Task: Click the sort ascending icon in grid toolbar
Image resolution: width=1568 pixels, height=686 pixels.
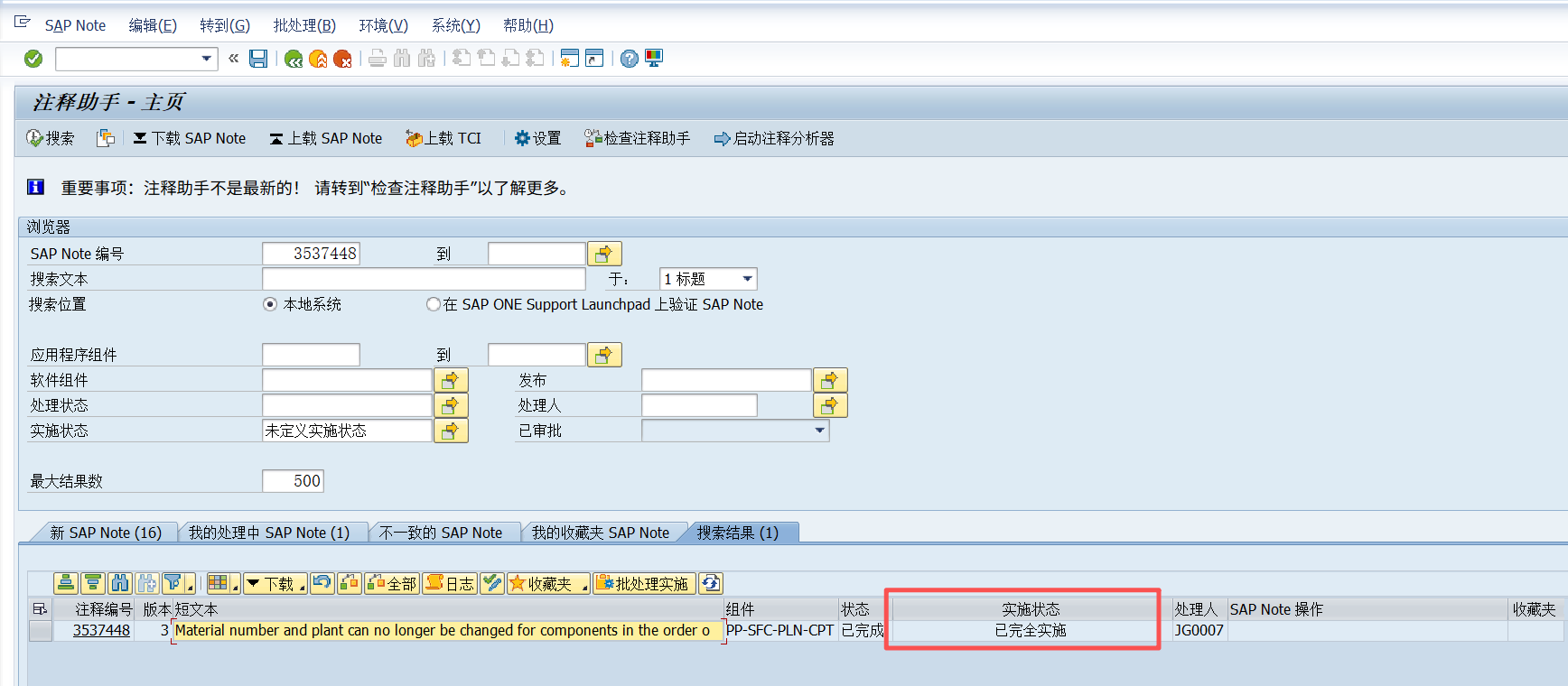Action: point(66,583)
